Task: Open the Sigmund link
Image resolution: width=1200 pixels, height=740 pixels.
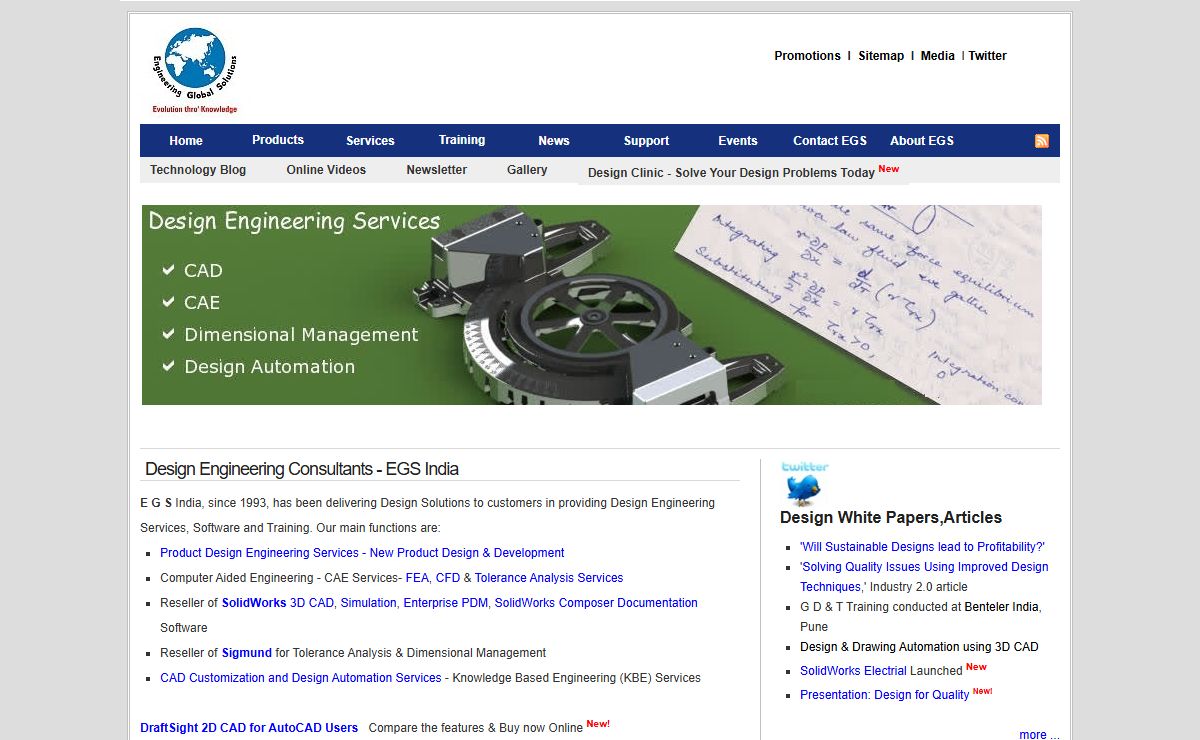Action: [x=247, y=653]
